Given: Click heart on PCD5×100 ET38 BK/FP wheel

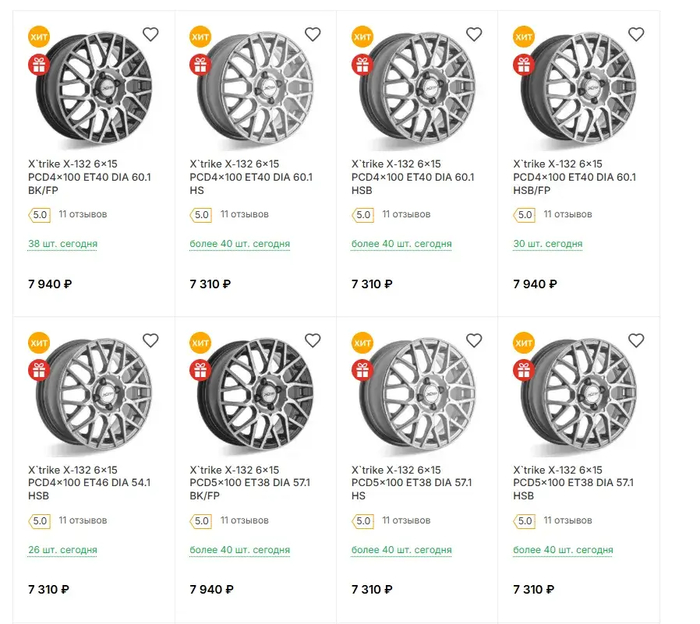Looking at the screenshot, I should (313, 340).
